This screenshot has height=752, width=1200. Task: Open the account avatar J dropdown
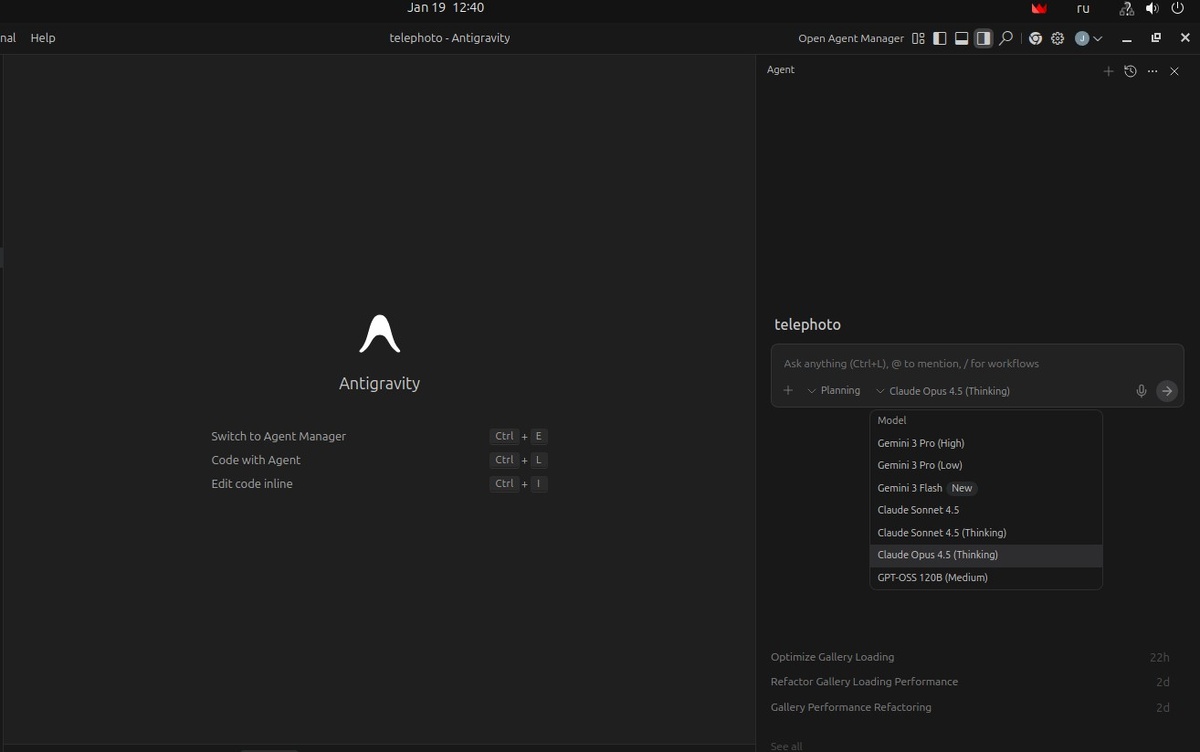(1089, 38)
